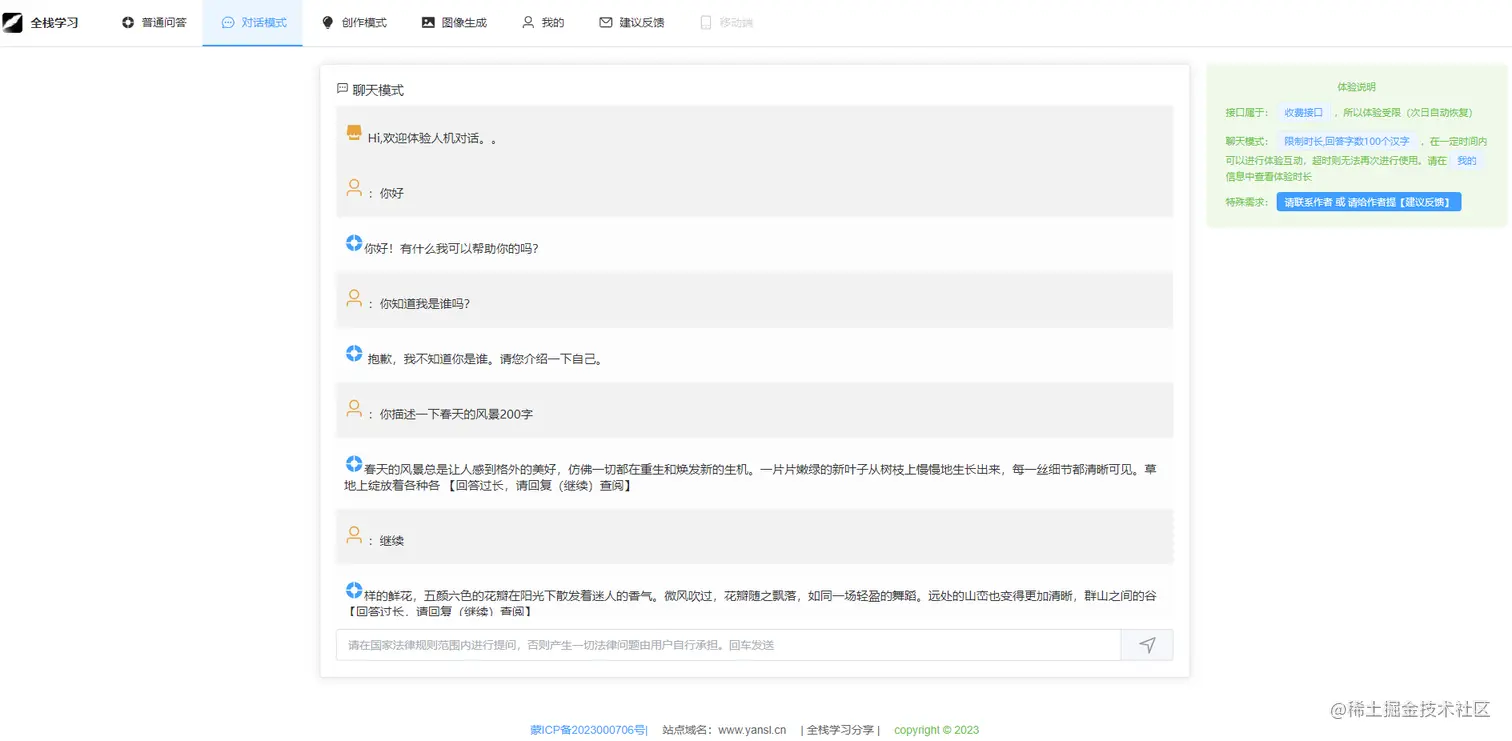Send the message with the paper plane button
Viewport: 1512px width, 741px height.
coord(1147,645)
